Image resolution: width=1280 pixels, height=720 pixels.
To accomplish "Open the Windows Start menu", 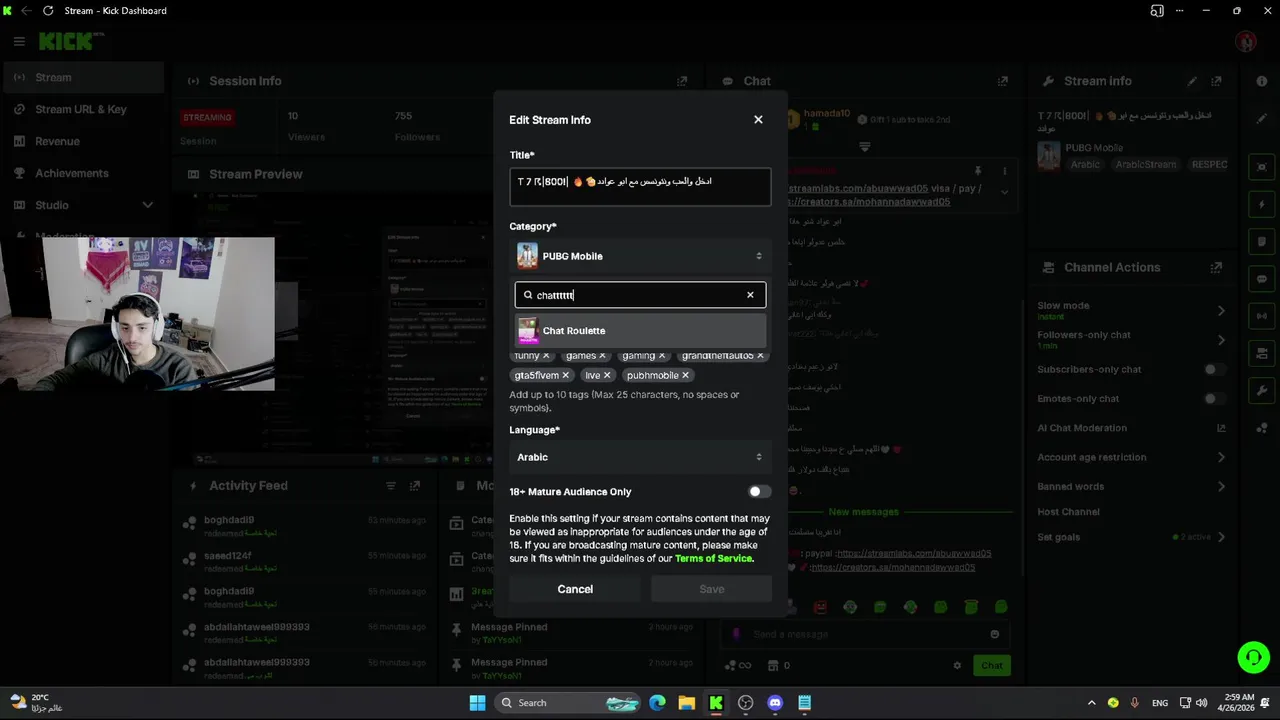I will 477,703.
